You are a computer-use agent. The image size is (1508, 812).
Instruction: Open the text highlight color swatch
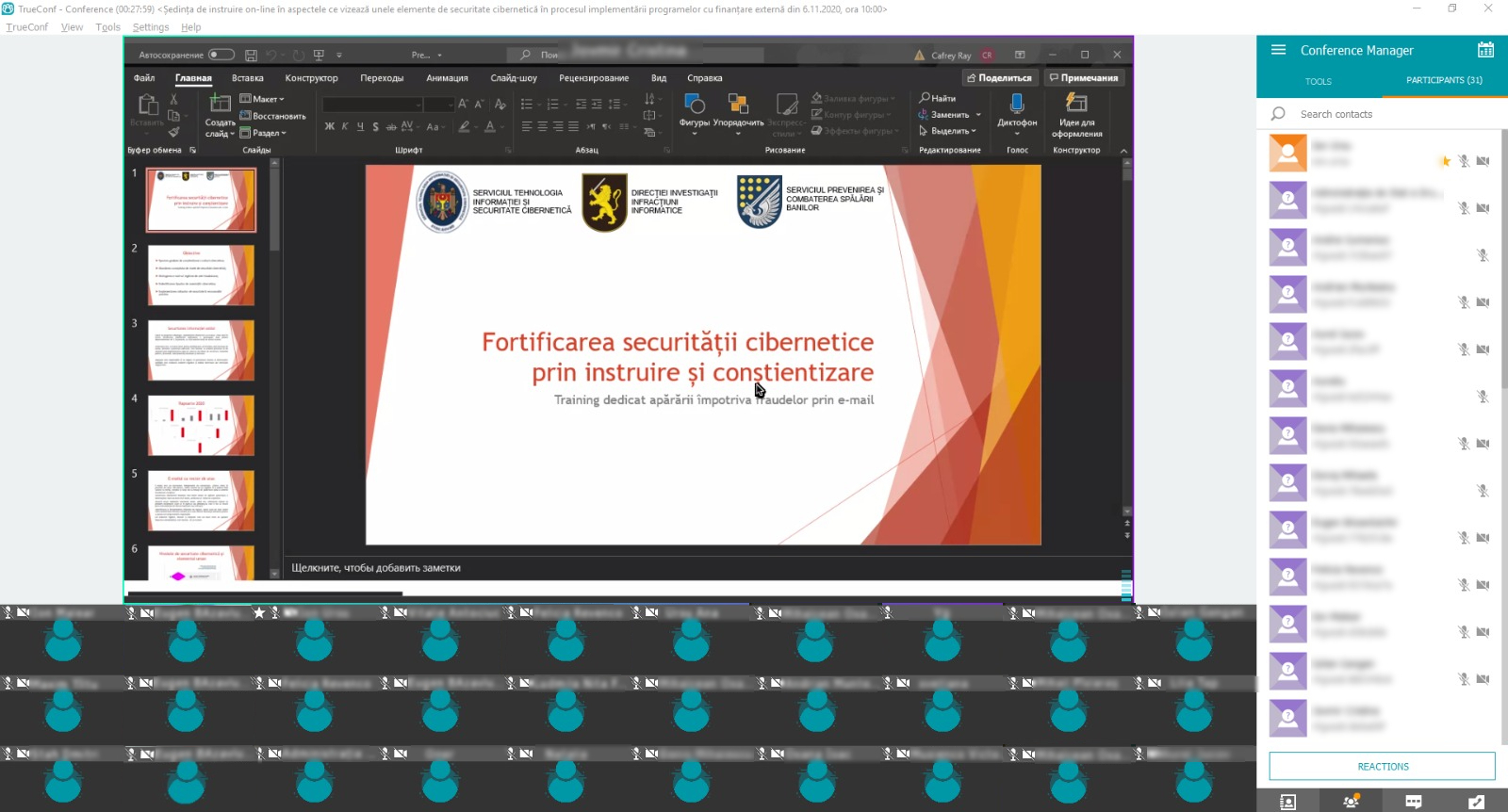[464, 126]
